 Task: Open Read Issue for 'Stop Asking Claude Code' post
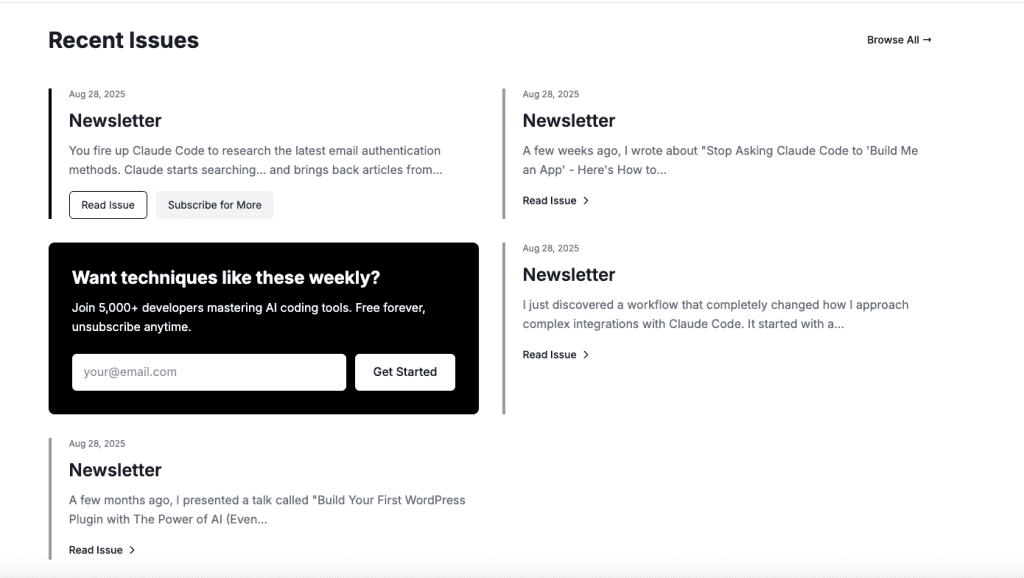coord(556,201)
